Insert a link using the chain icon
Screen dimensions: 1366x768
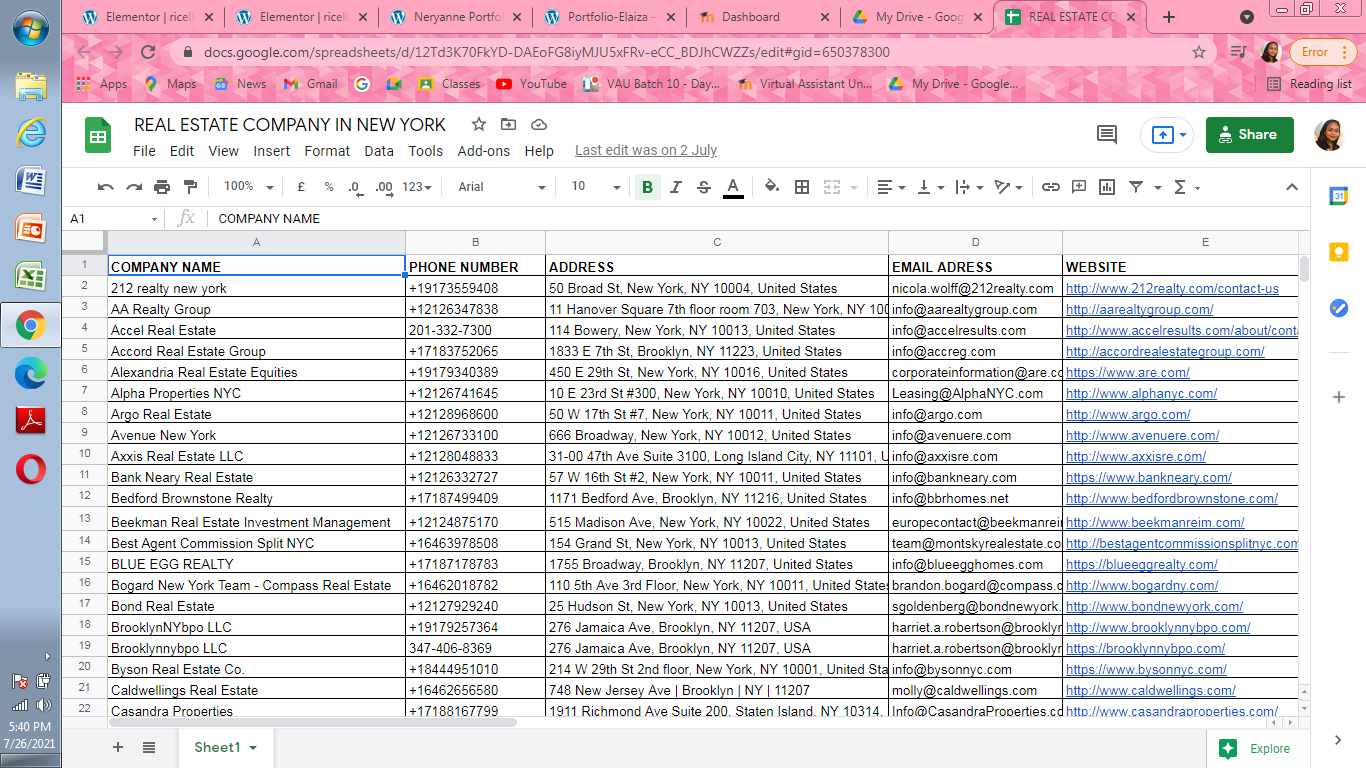(1050, 187)
